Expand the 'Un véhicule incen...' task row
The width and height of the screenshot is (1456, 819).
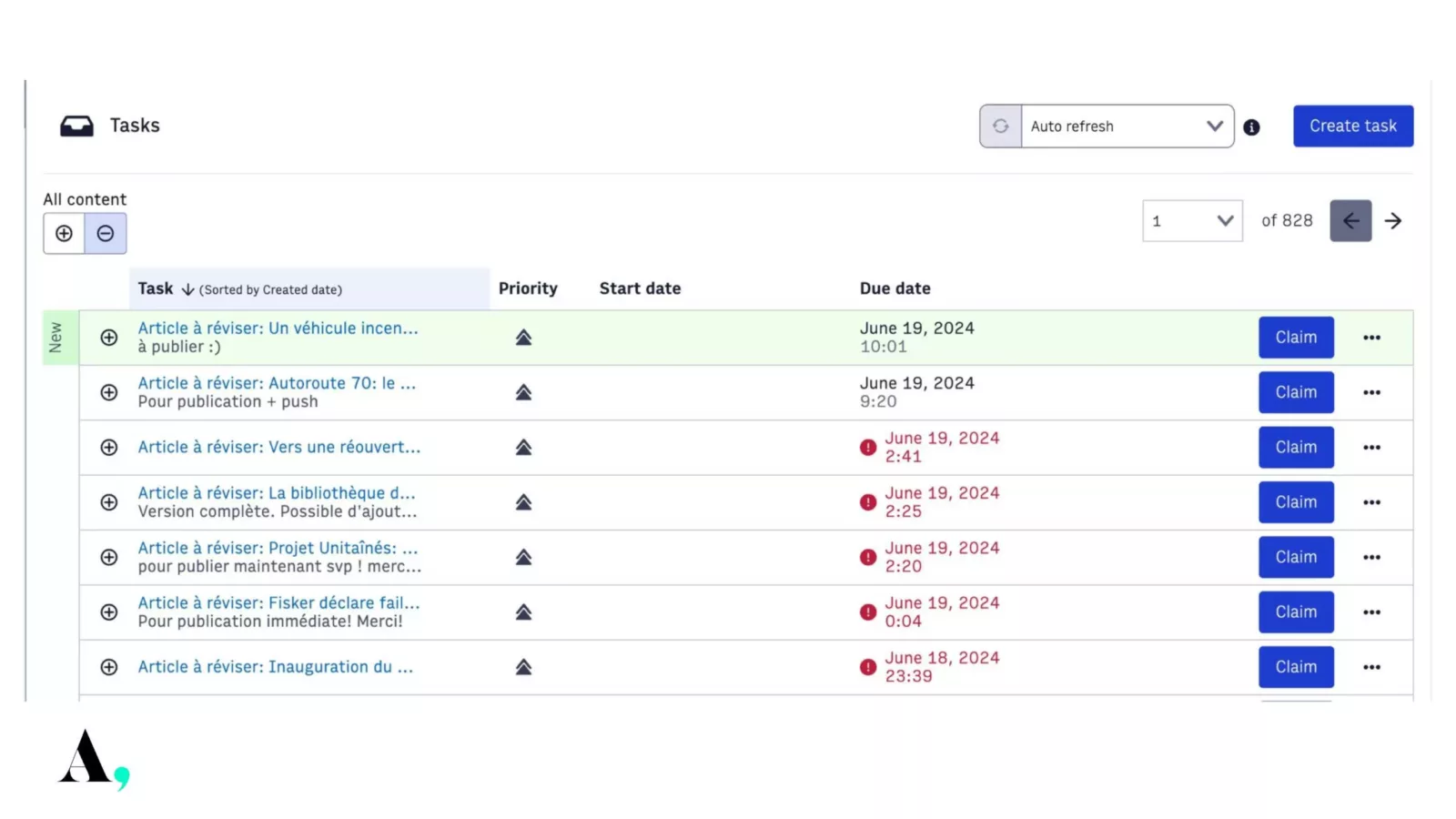(109, 338)
